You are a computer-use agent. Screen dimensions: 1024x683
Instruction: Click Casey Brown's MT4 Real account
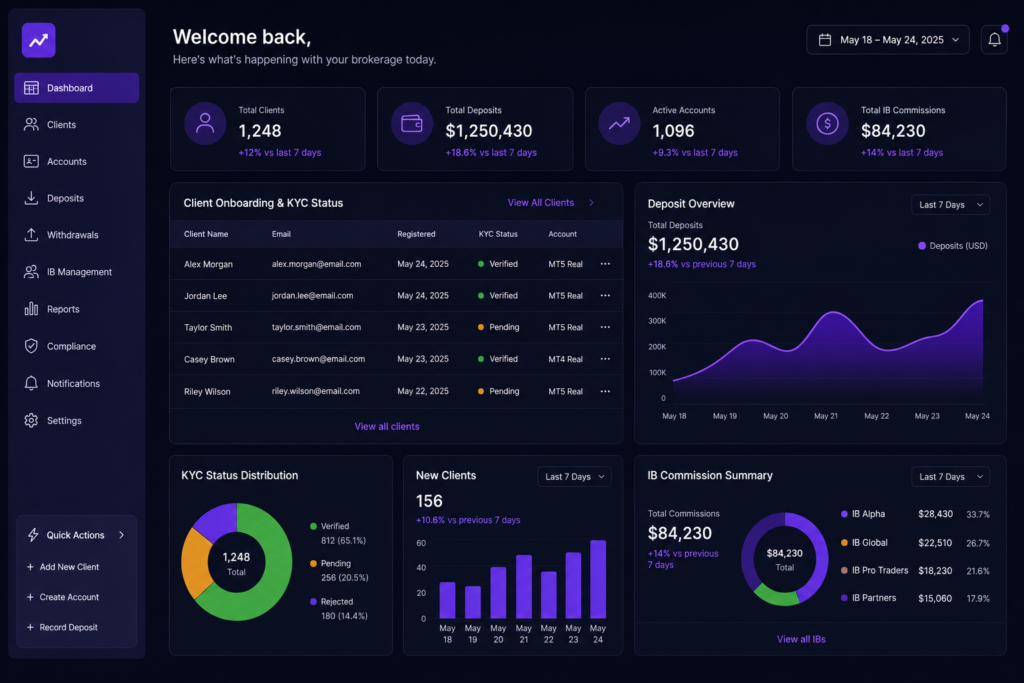click(566, 359)
